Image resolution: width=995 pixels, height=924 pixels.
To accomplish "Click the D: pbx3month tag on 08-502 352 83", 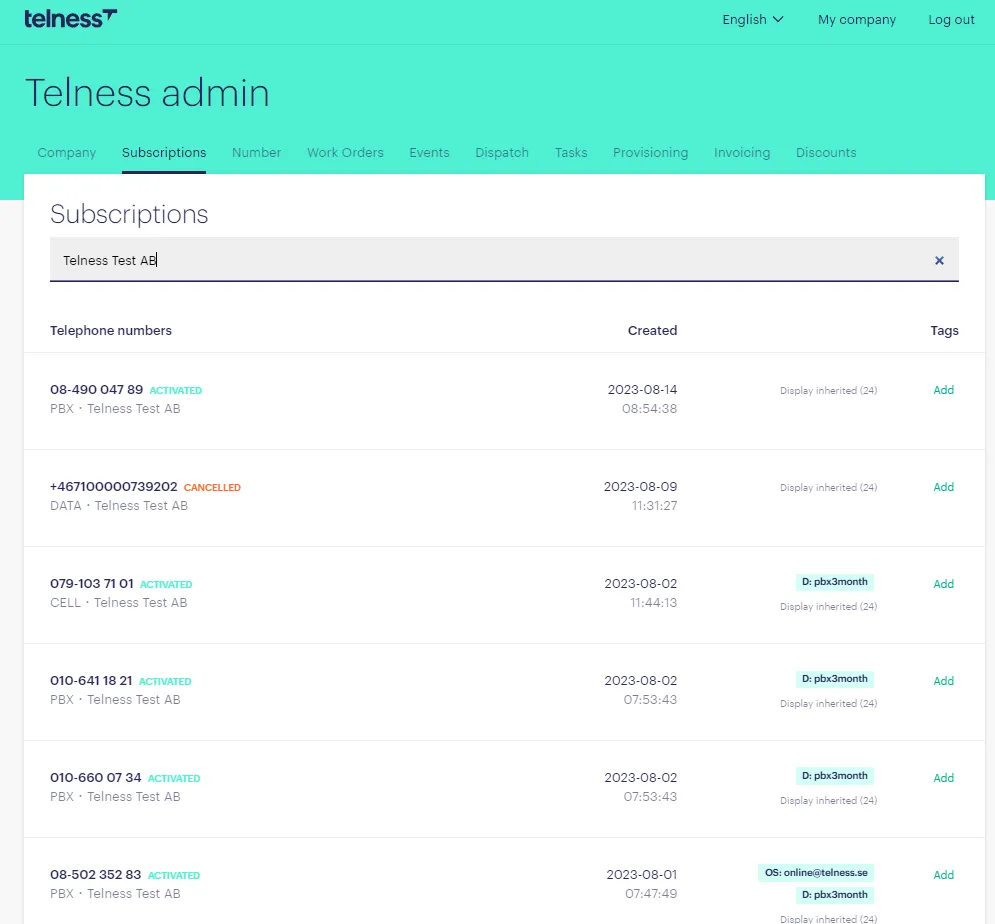I will tap(834, 895).
